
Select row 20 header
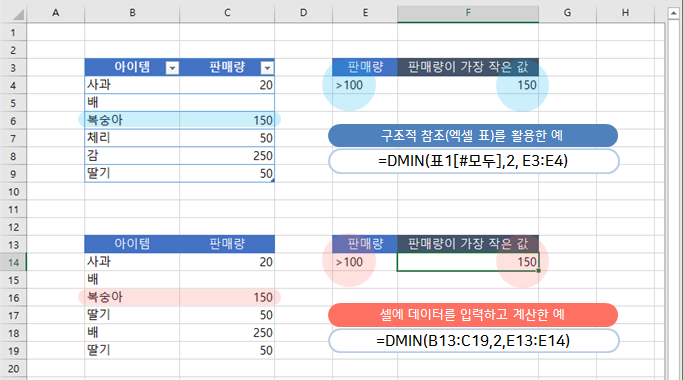click(13, 369)
